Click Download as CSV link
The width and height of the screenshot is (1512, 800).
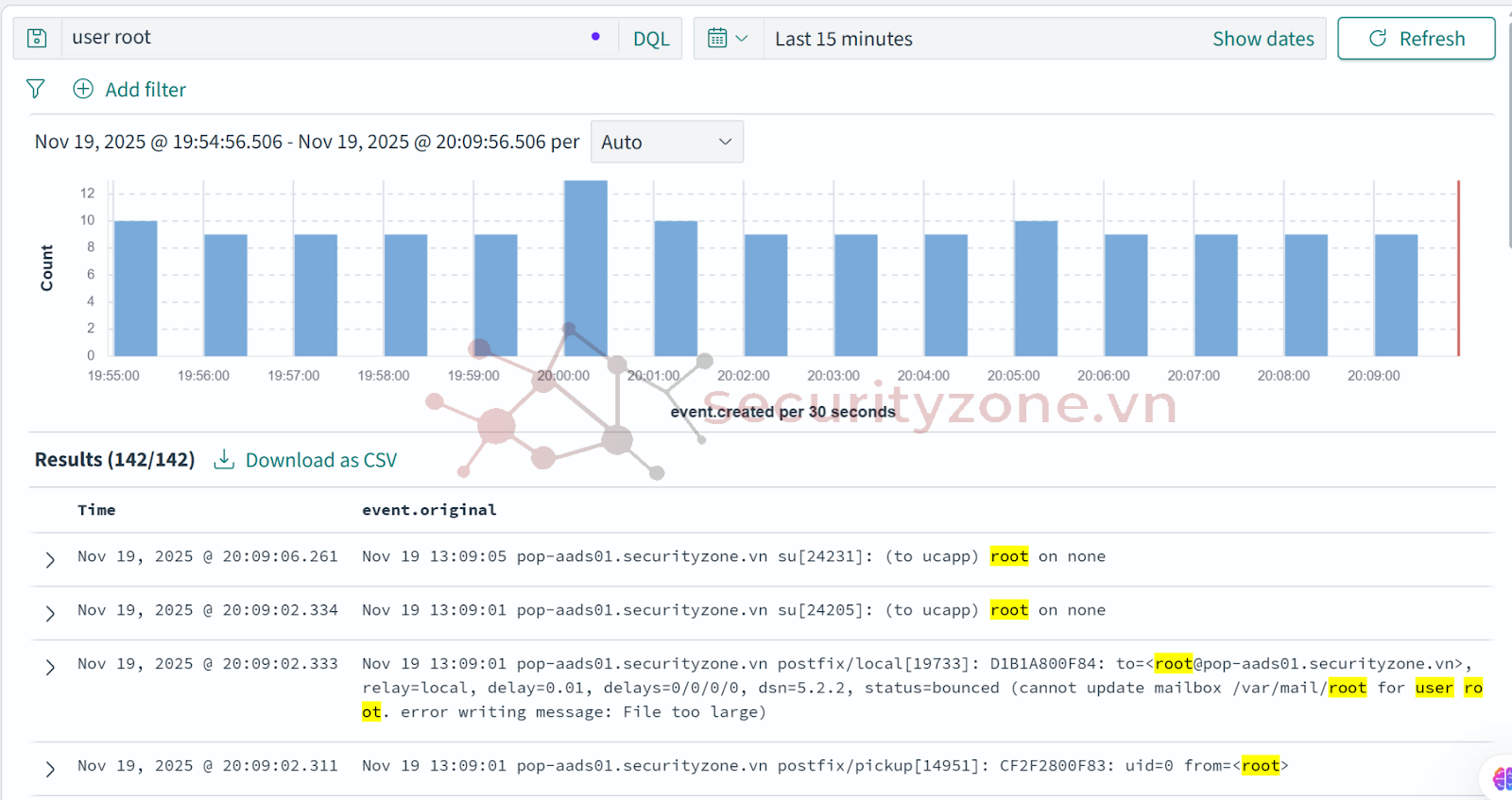pos(320,460)
